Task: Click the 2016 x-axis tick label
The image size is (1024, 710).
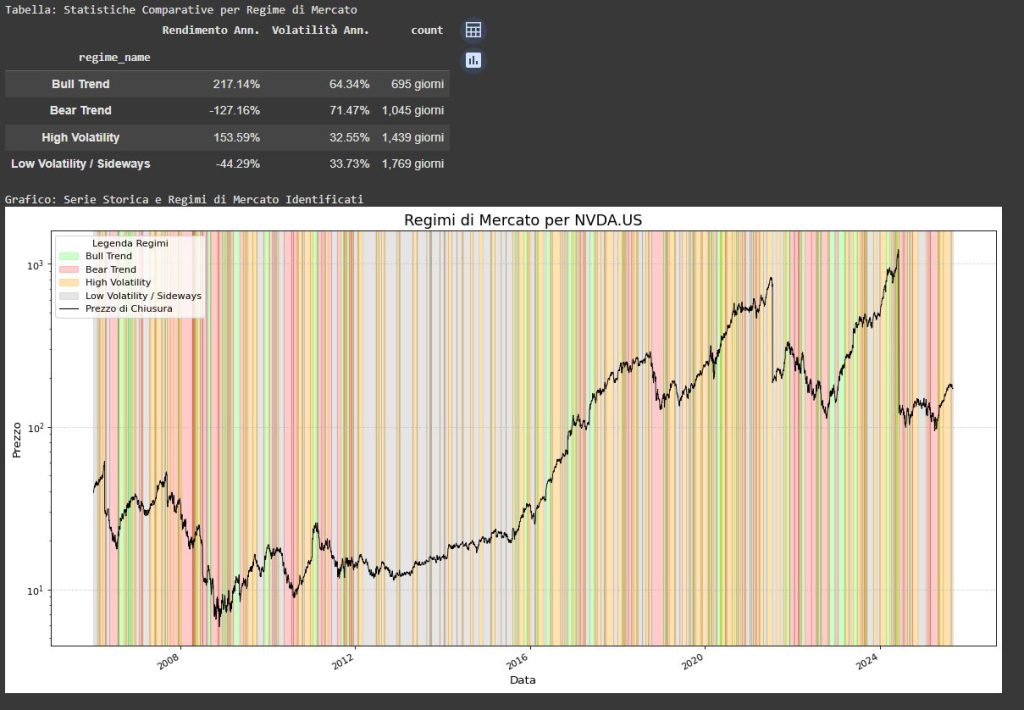Action: (x=517, y=662)
